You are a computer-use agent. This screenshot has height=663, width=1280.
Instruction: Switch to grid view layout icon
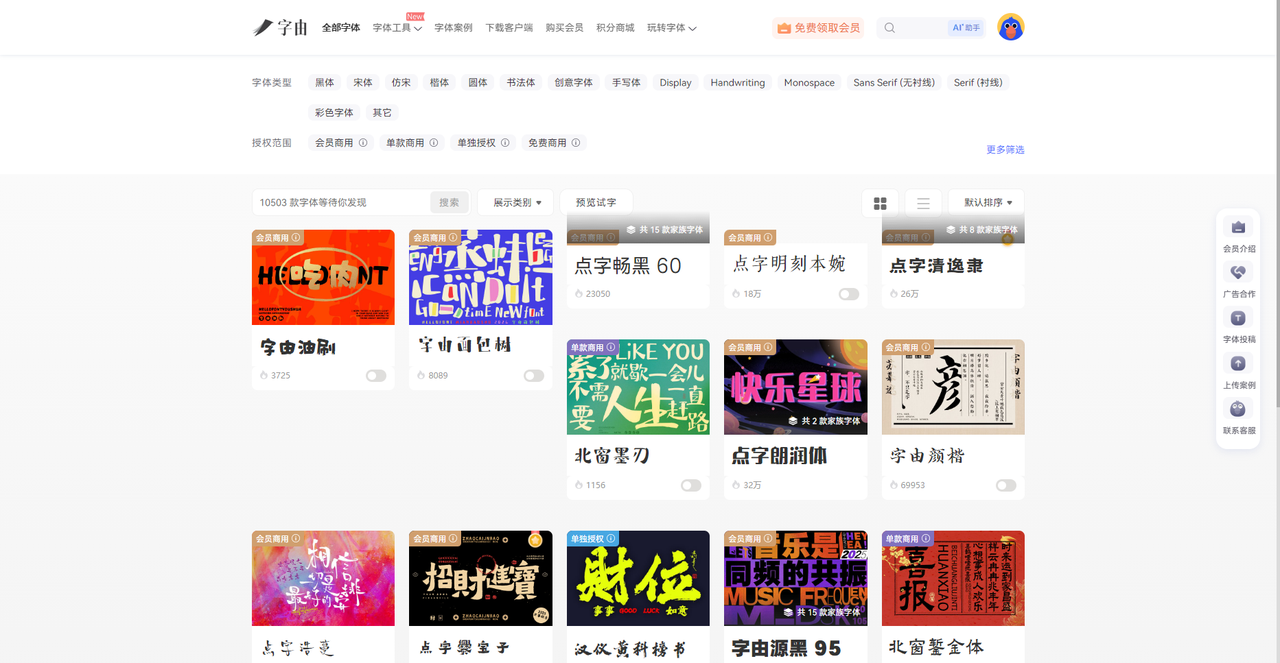[880, 203]
